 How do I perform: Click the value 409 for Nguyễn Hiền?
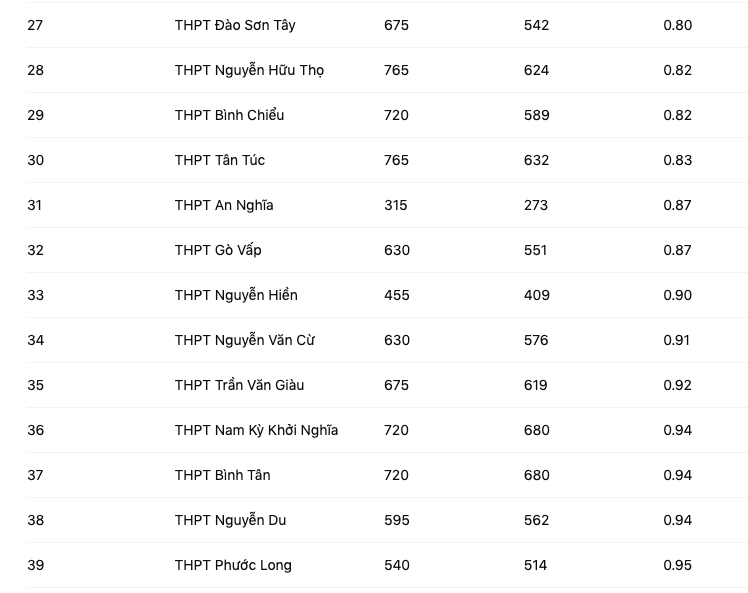(537, 295)
